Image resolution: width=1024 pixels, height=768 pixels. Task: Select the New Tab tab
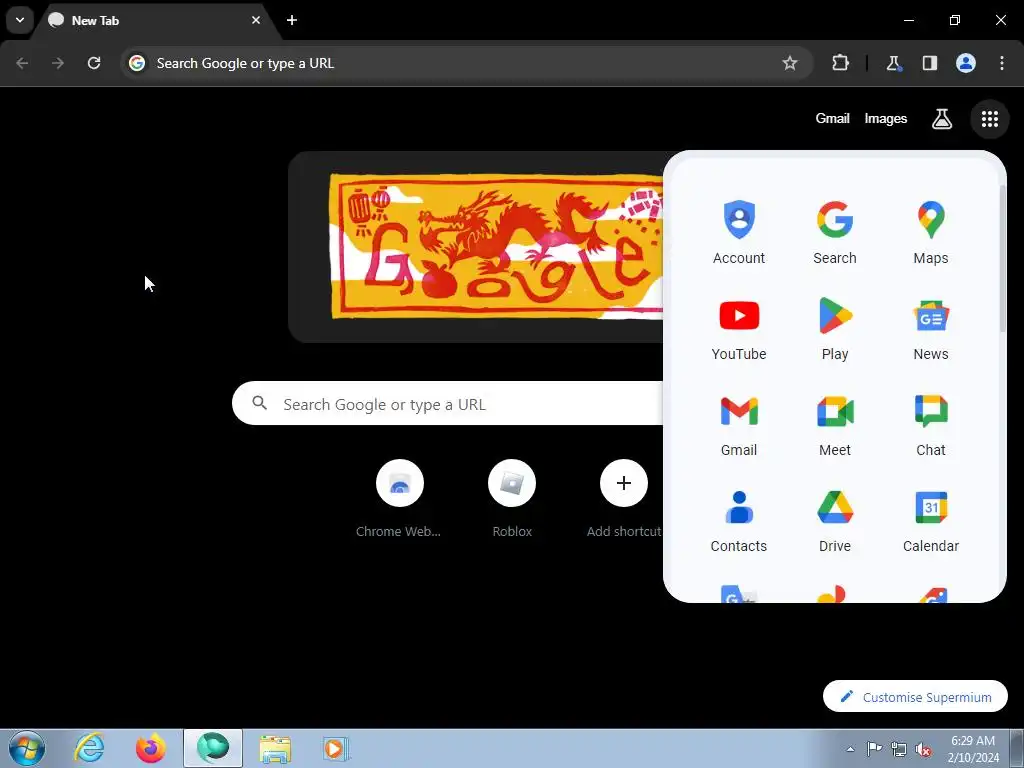point(153,20)
